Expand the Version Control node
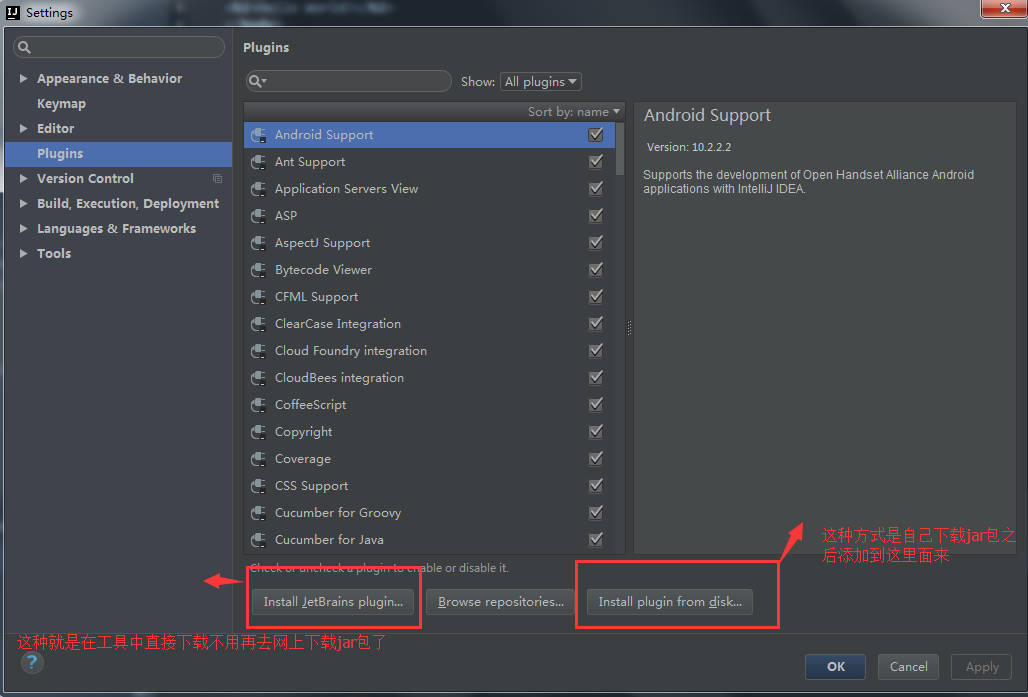The width and height of the screenshot is (1028, 697). 24,178
